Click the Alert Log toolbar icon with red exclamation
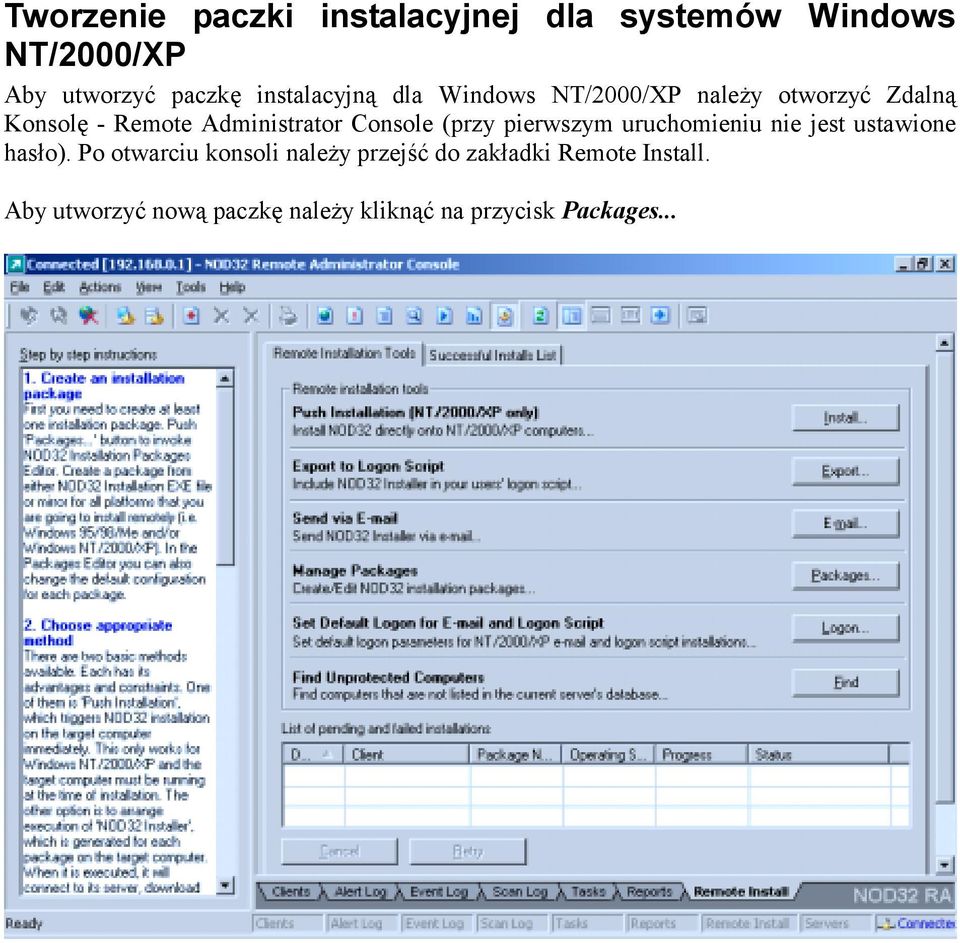 click(355, 316)
